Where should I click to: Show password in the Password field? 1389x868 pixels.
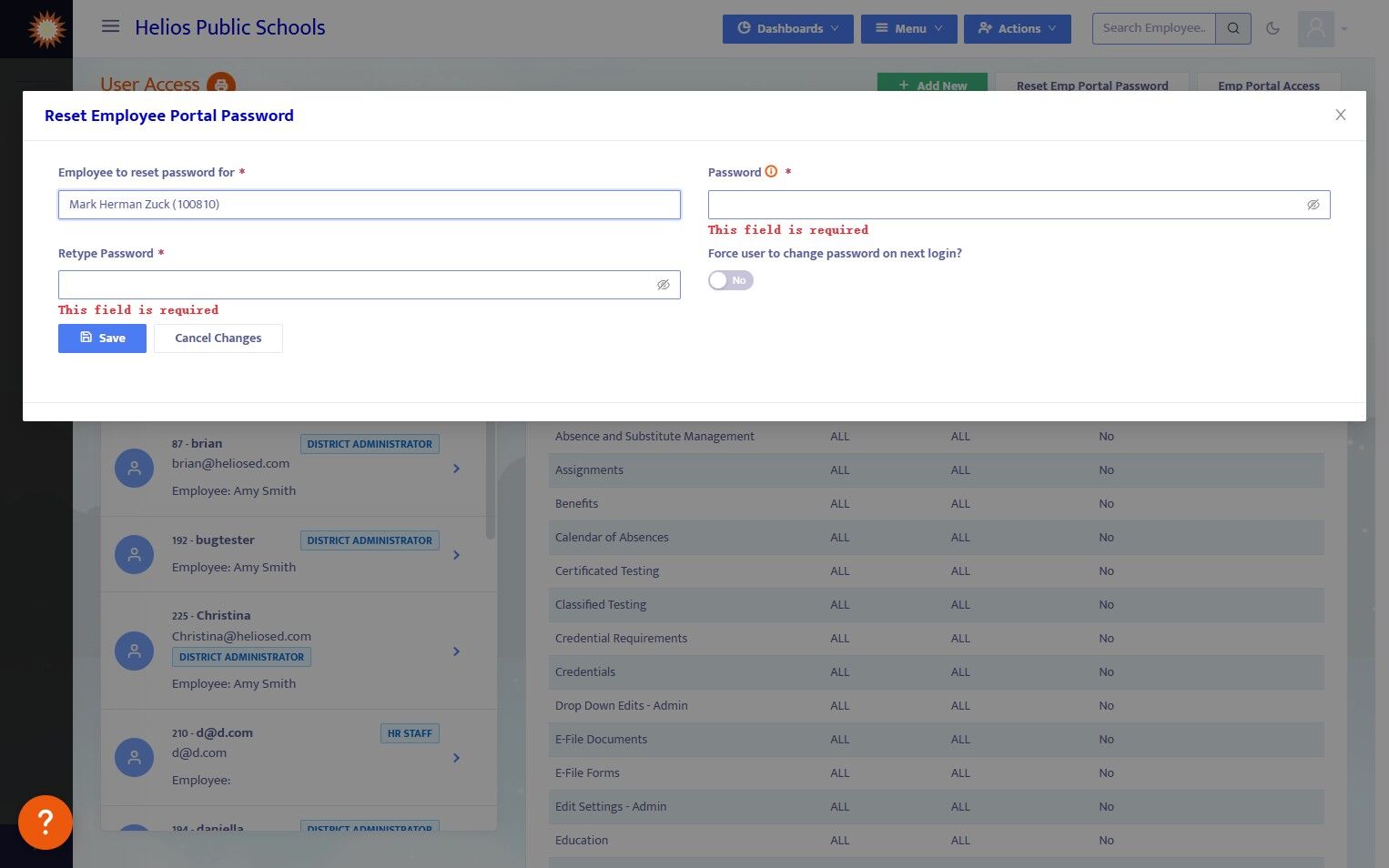(x=1313, y=205)
